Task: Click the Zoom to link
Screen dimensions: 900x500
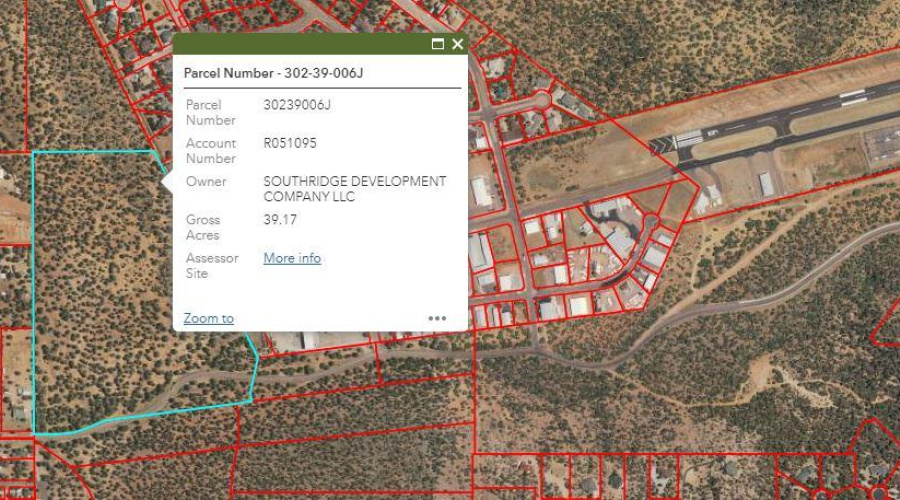Action: pos(209,318)
